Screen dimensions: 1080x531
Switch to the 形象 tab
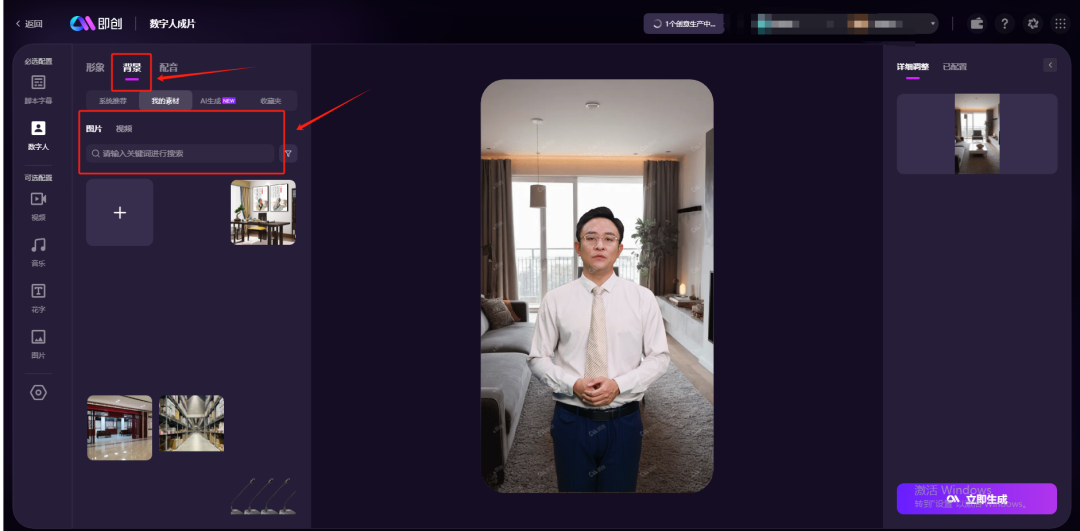(x=95, y=68)
